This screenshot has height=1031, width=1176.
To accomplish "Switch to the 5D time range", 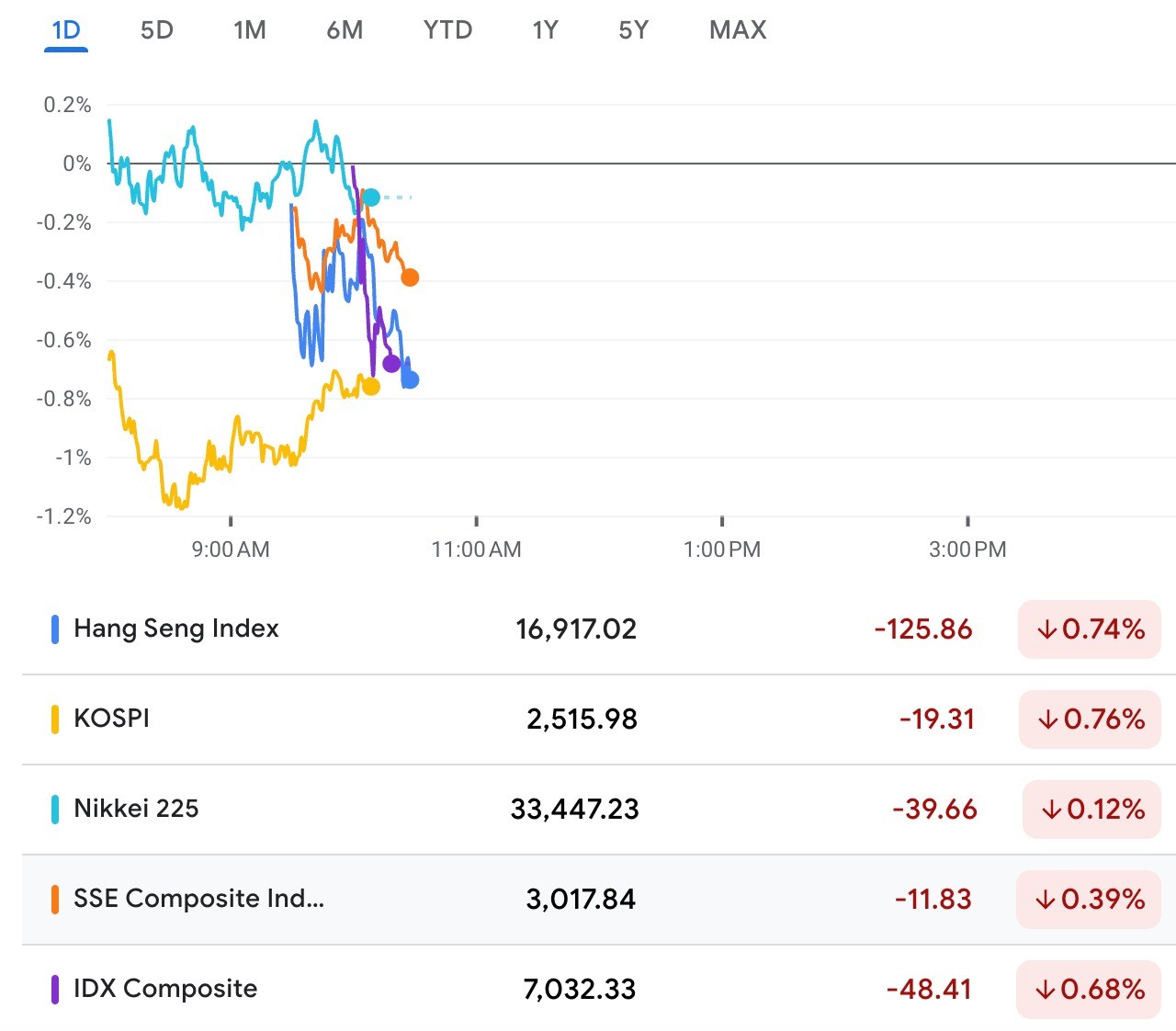I will click(x=157, y=30).
